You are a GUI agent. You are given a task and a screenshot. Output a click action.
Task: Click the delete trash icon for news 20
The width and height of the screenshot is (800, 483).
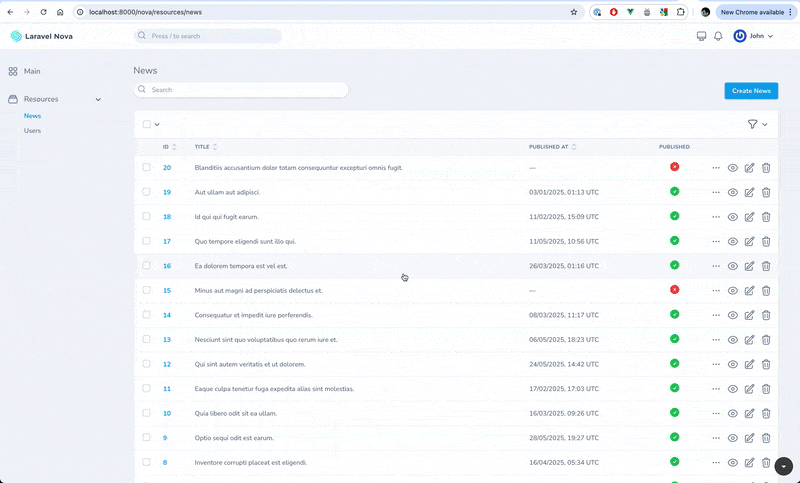(766, 168)
